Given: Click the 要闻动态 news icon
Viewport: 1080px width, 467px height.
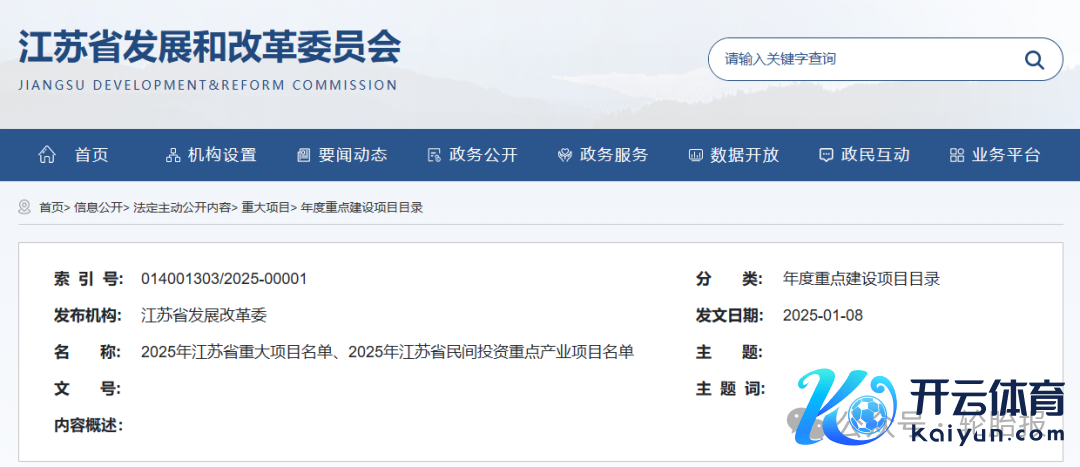Looking at the screenshot, I should coord(304,155).
